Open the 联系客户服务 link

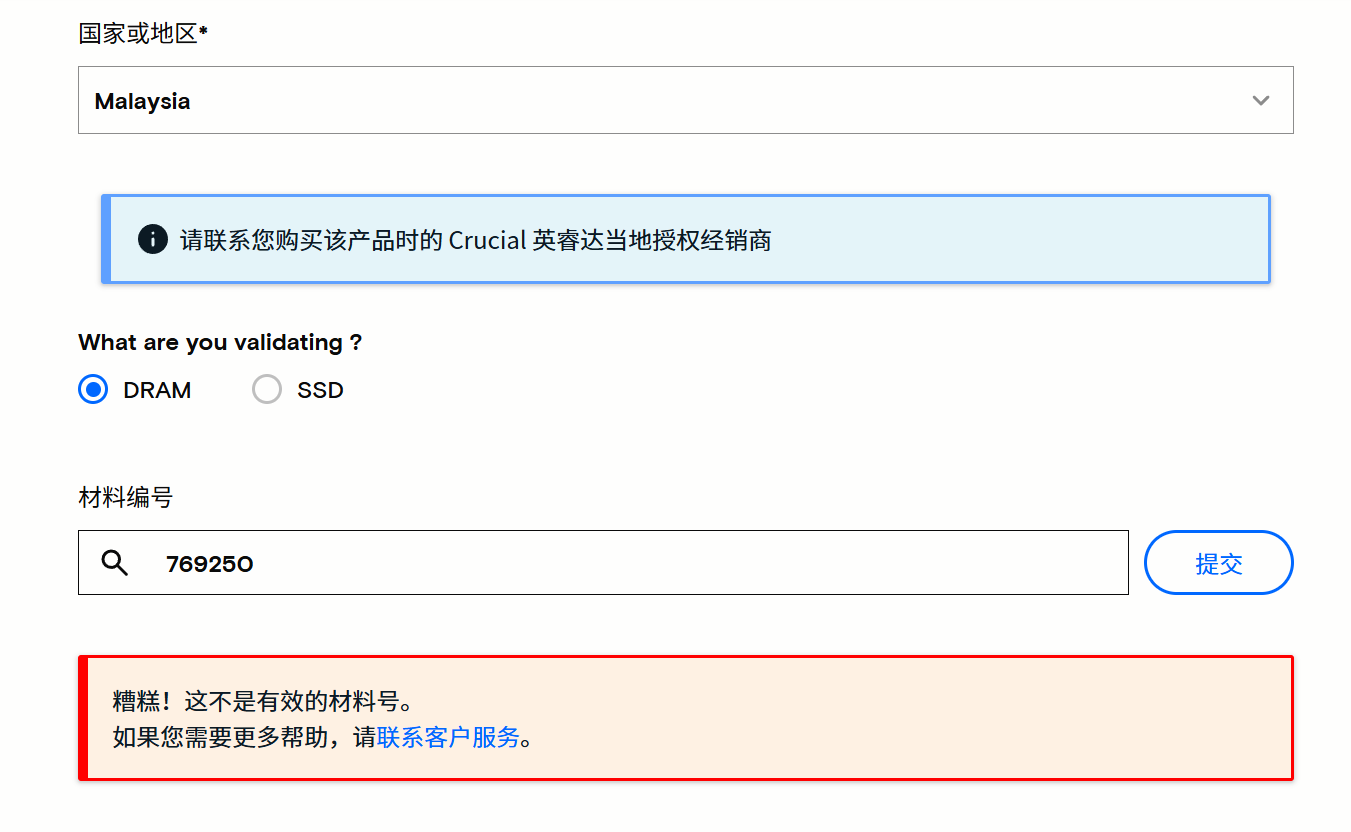point(449,738)
